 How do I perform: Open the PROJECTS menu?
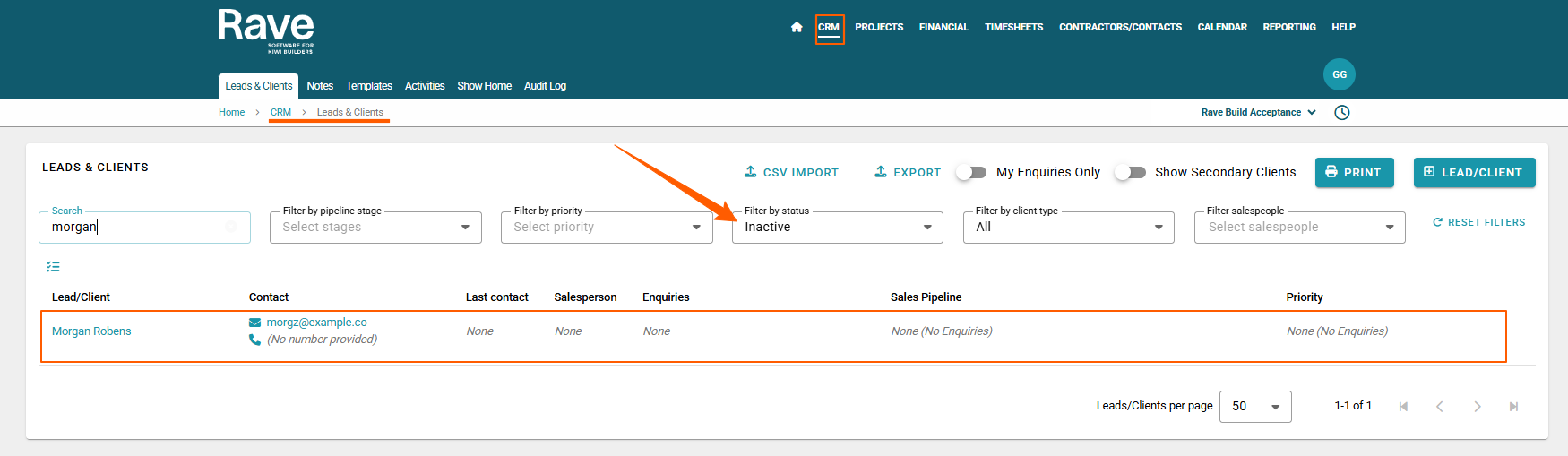point(879,27)
